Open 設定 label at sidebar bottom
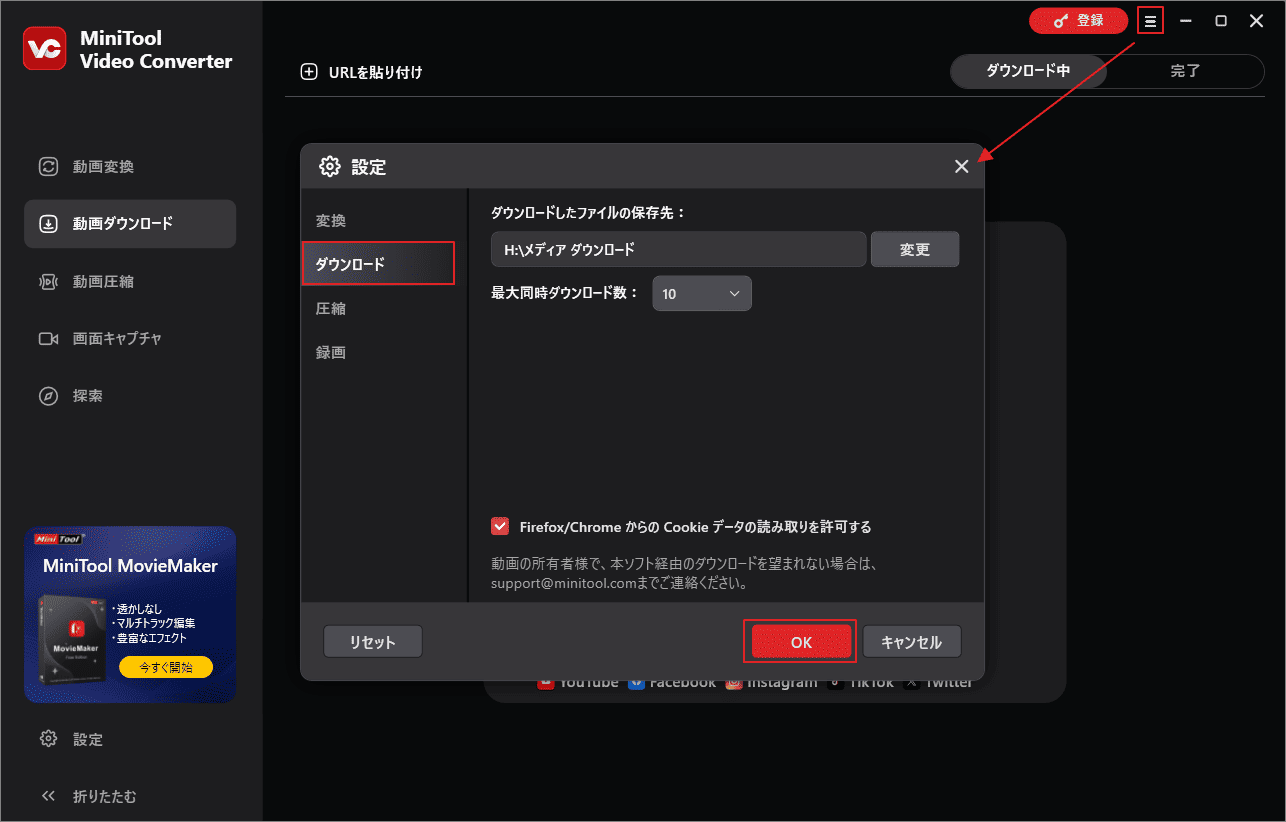The height and width of the screenshot is (822, 1286). [x=88, y=739]
